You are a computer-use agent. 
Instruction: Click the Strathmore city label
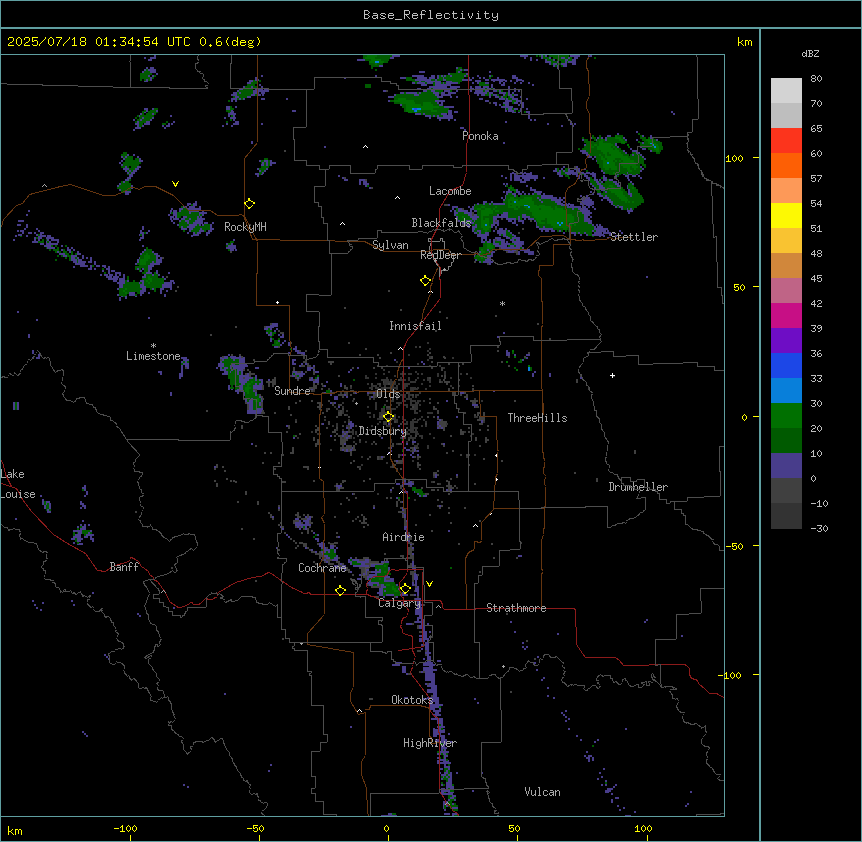tap(516, 608)
